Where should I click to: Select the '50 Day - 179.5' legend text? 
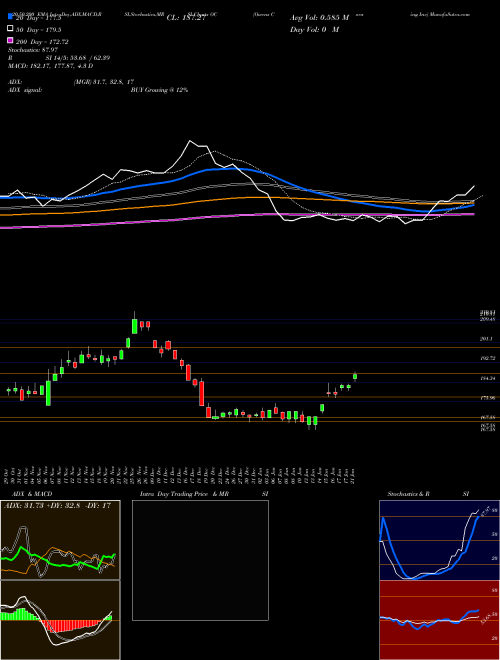click(x=39, y=29)
